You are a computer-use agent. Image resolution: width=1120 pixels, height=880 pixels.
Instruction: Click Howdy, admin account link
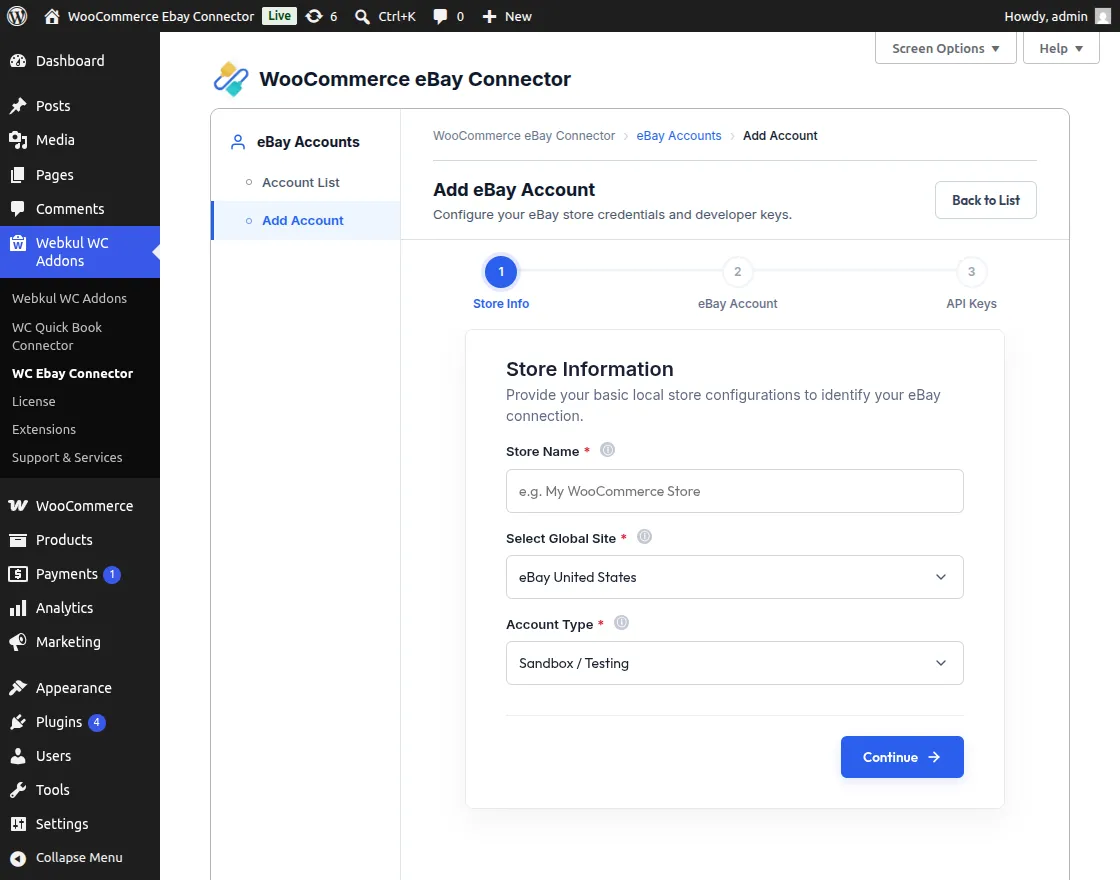(1046, 16)
